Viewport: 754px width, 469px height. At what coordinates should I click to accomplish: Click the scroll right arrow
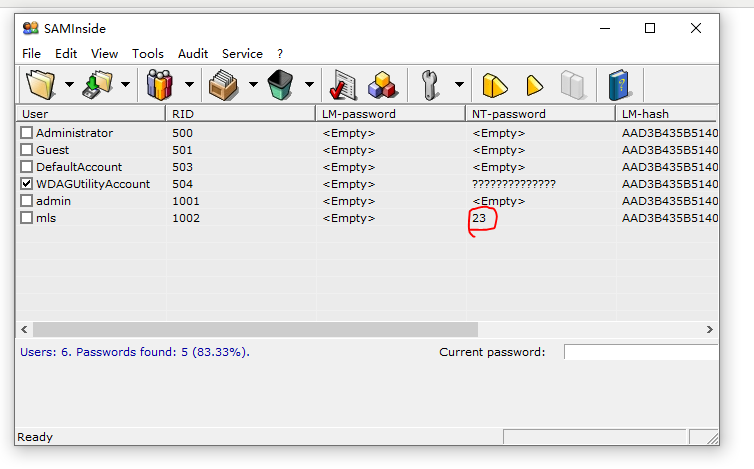(710, 330)
